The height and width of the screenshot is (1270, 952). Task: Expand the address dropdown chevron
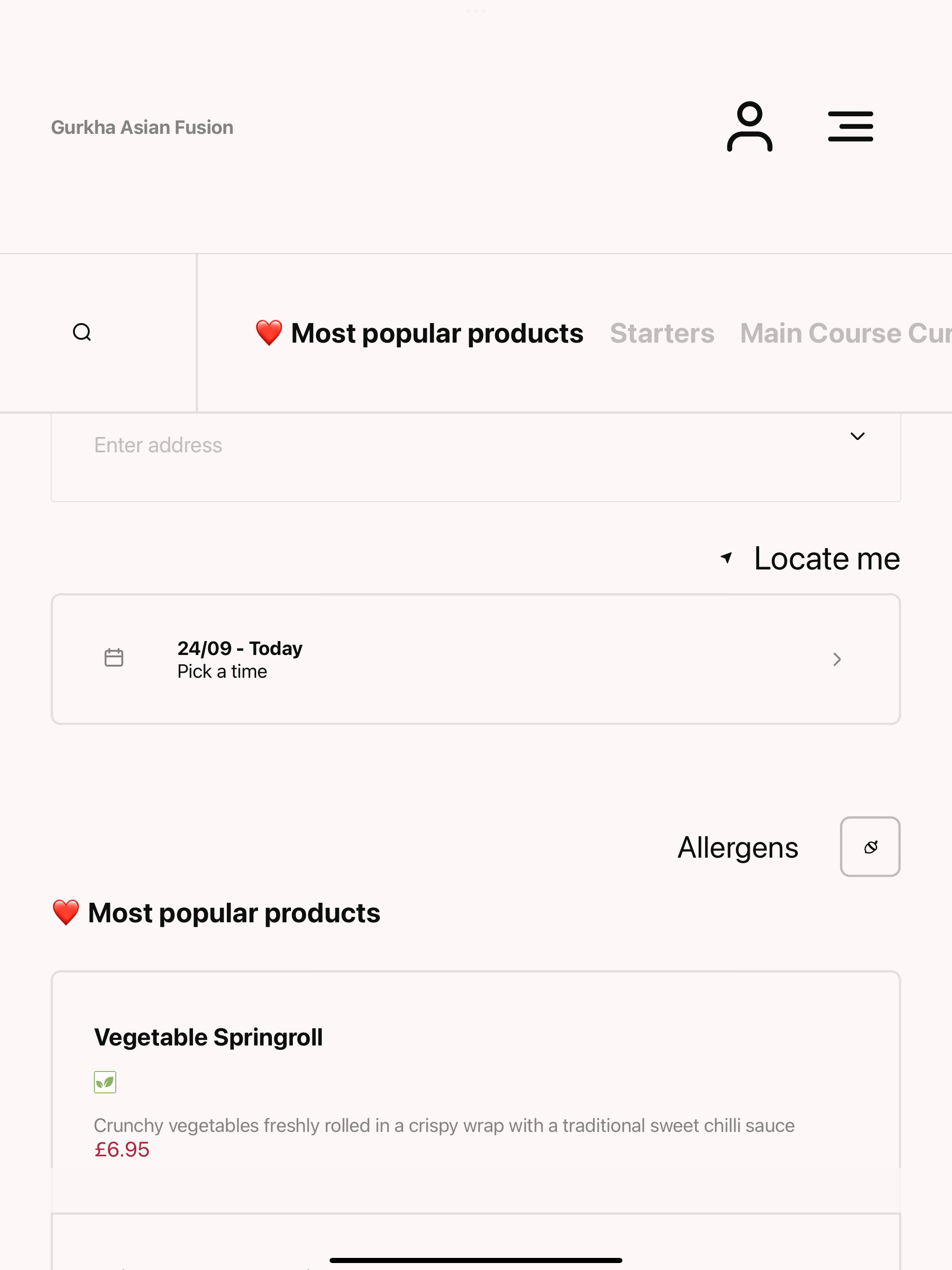coord(857,437)
